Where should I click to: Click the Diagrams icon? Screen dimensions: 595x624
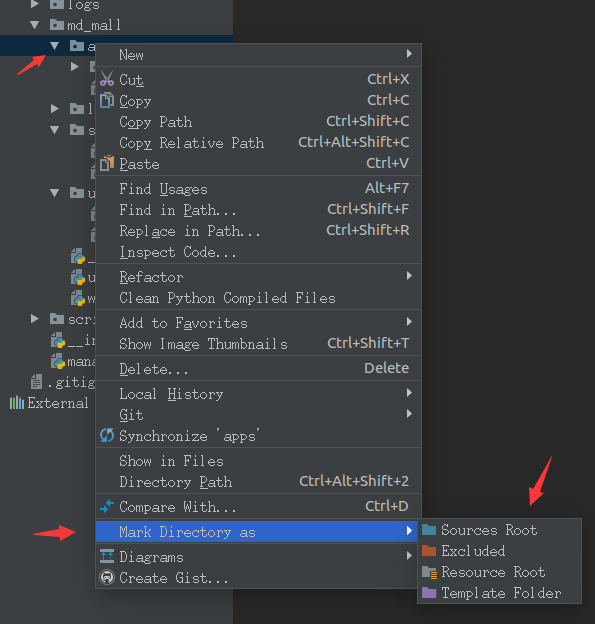point(107,556)
